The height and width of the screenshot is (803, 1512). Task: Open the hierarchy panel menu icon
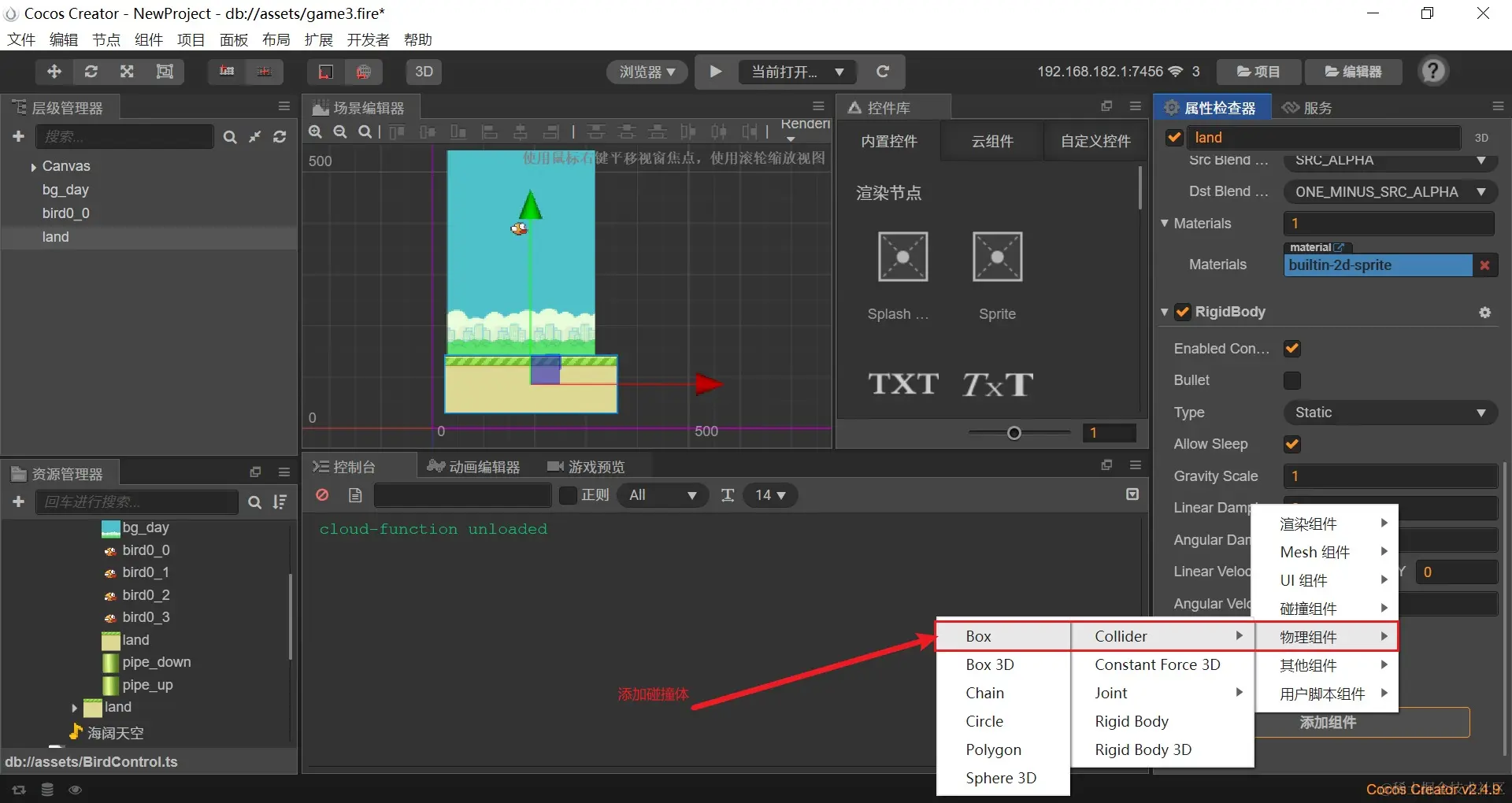tap(284, 106)
